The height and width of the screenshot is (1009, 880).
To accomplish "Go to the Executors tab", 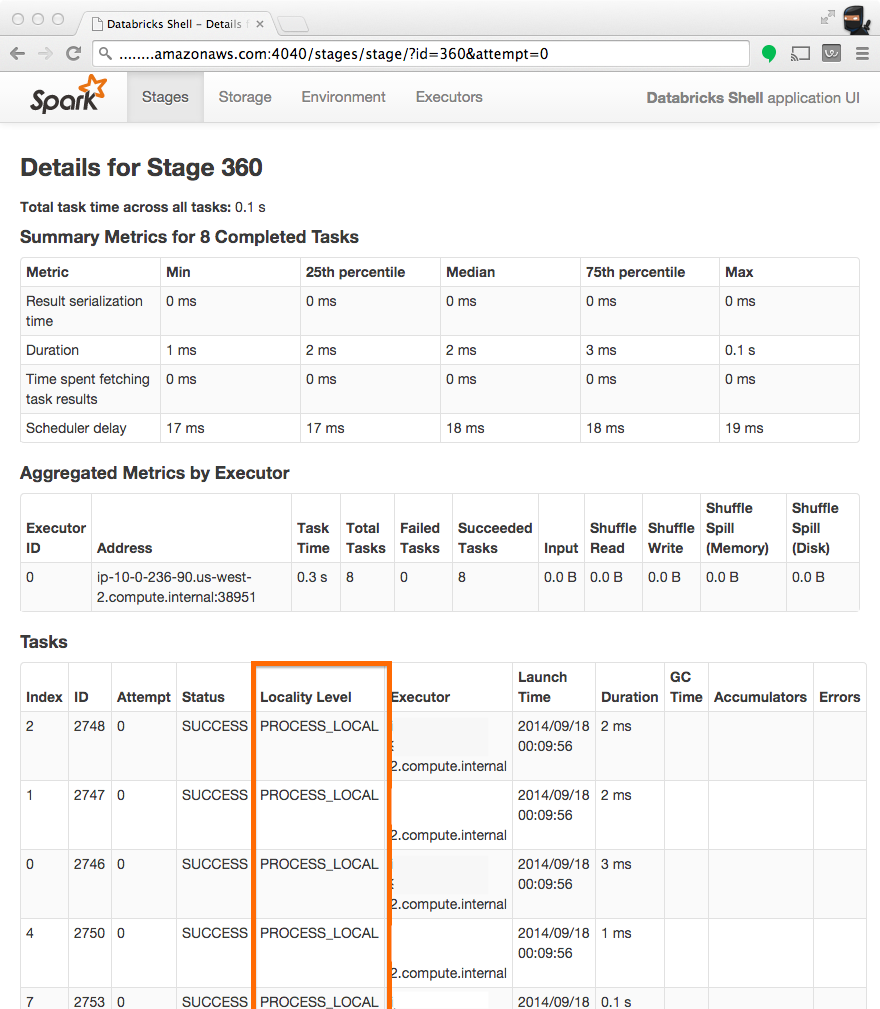I will click(x=449, y=97).
